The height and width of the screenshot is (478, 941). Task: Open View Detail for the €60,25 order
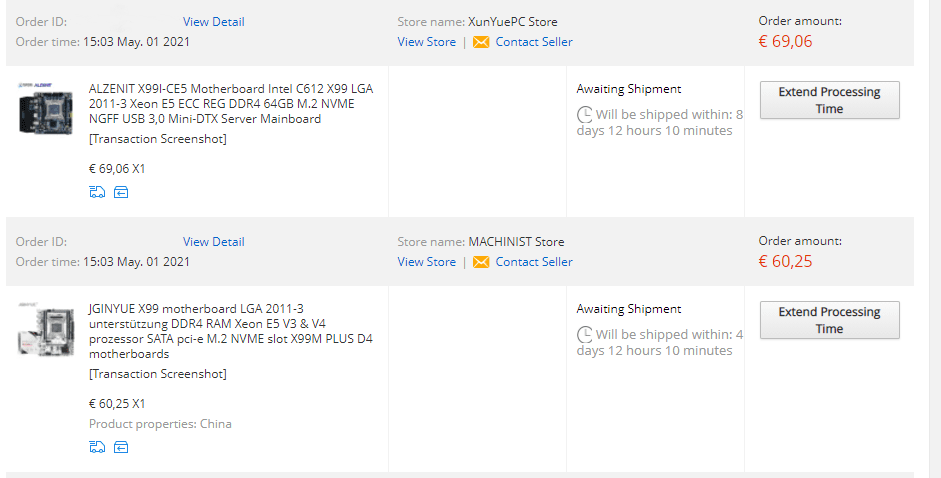coord(214,241)
